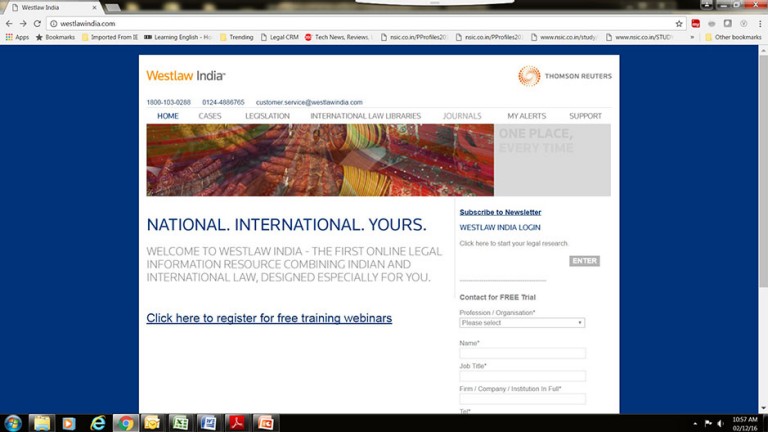Expand Profession / Organisation dropdown
The width and height of the screenshot is (768, 432).
[x=522, y=323]
